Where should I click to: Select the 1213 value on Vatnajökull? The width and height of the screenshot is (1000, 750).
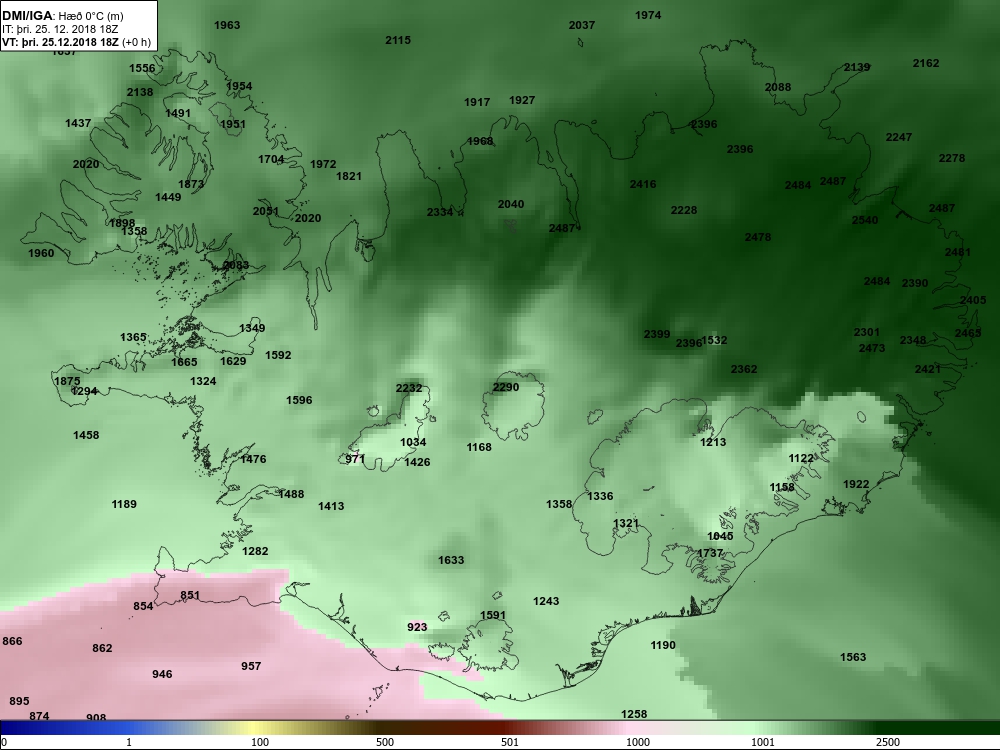[x=713, y=443]
